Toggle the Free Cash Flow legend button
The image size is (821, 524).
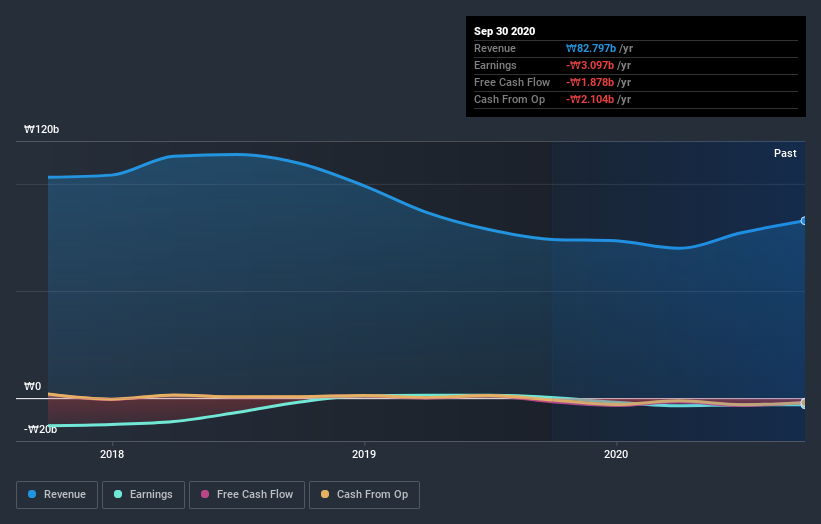[x=247, y=495]
